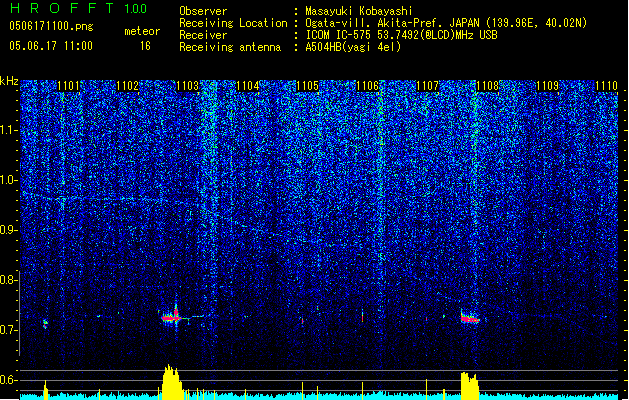Click the 1101 time marker

[69, 86]
